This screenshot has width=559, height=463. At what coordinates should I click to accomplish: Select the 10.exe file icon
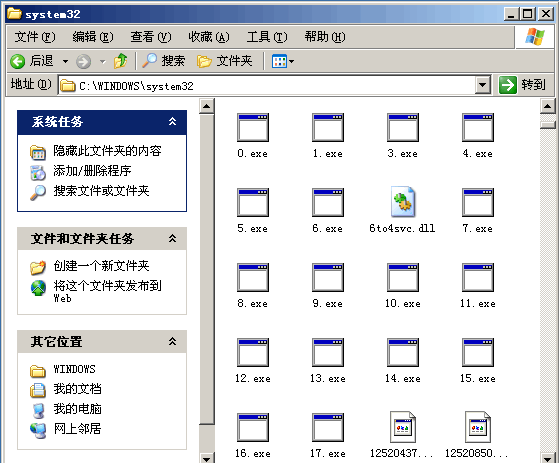(x=403, y=278)
